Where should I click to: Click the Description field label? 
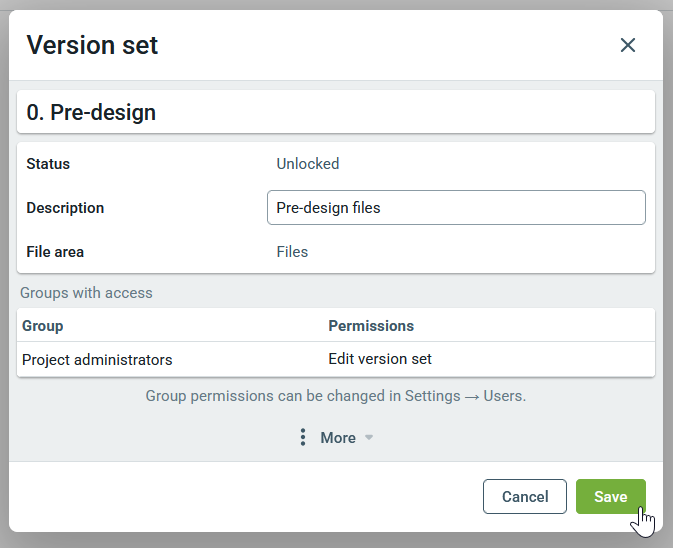click(65, 208)
